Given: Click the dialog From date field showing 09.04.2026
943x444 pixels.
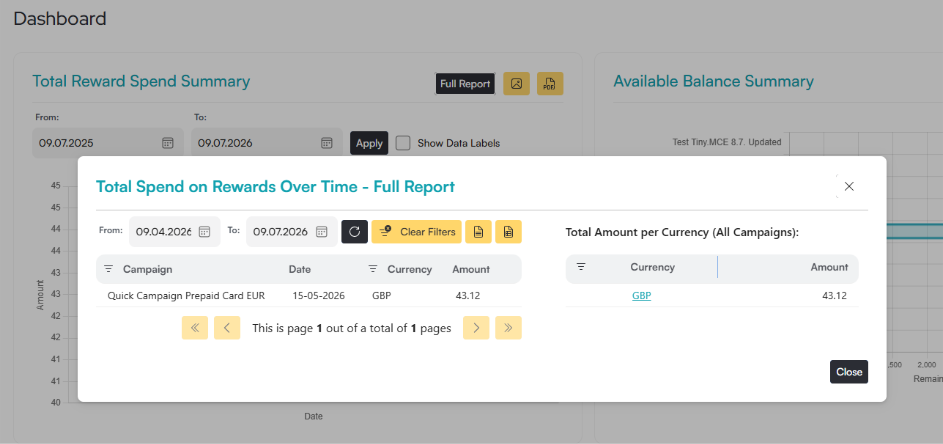Looking at the screenshot, I should click(174, 232).
